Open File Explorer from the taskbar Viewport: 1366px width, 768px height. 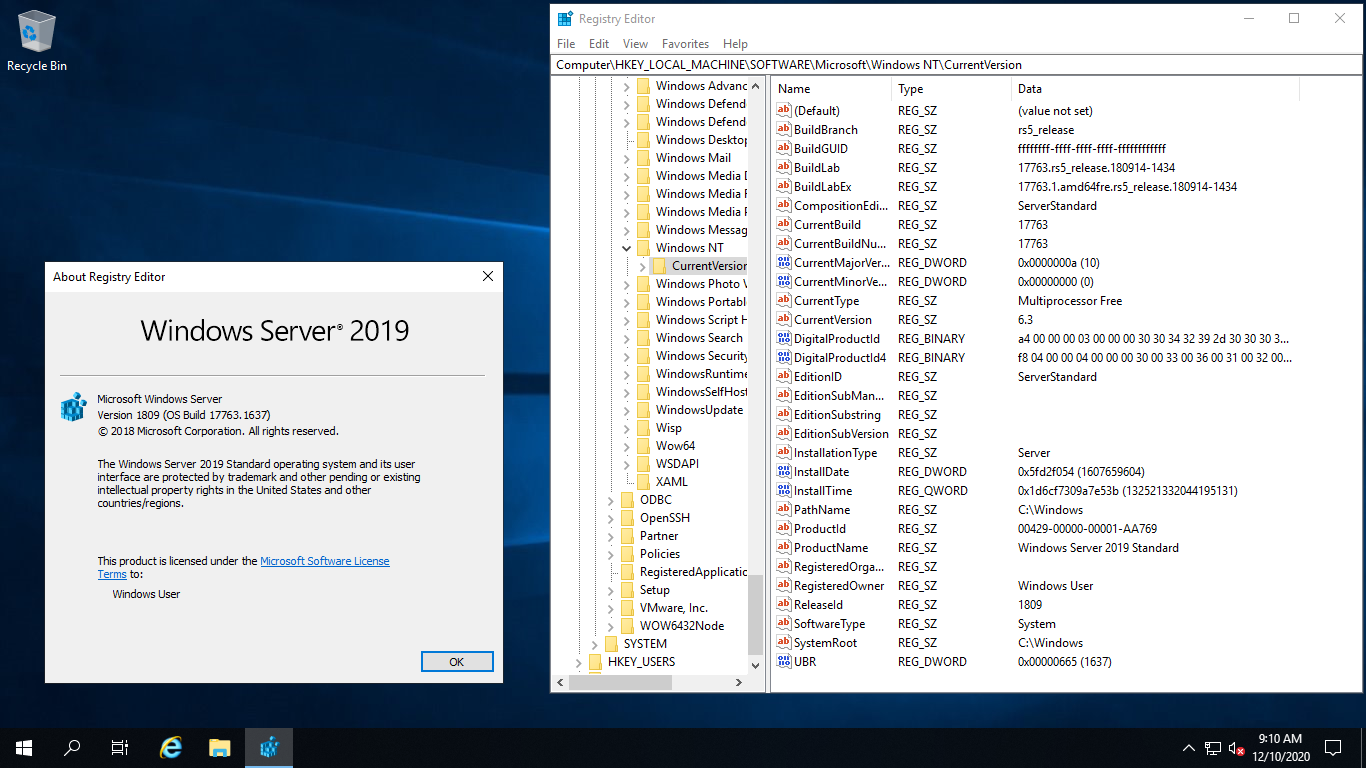pos(220,747)
